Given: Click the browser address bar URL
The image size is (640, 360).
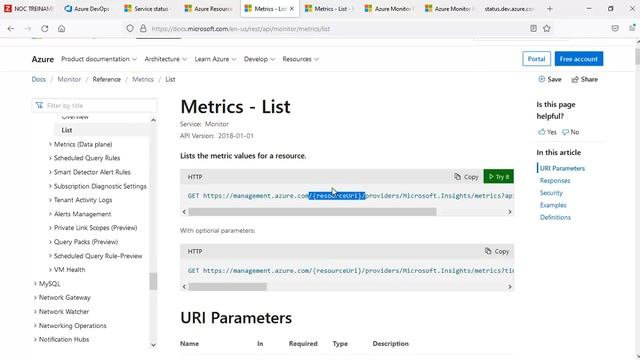Looking at the screenshot, I should coord(241,29).
